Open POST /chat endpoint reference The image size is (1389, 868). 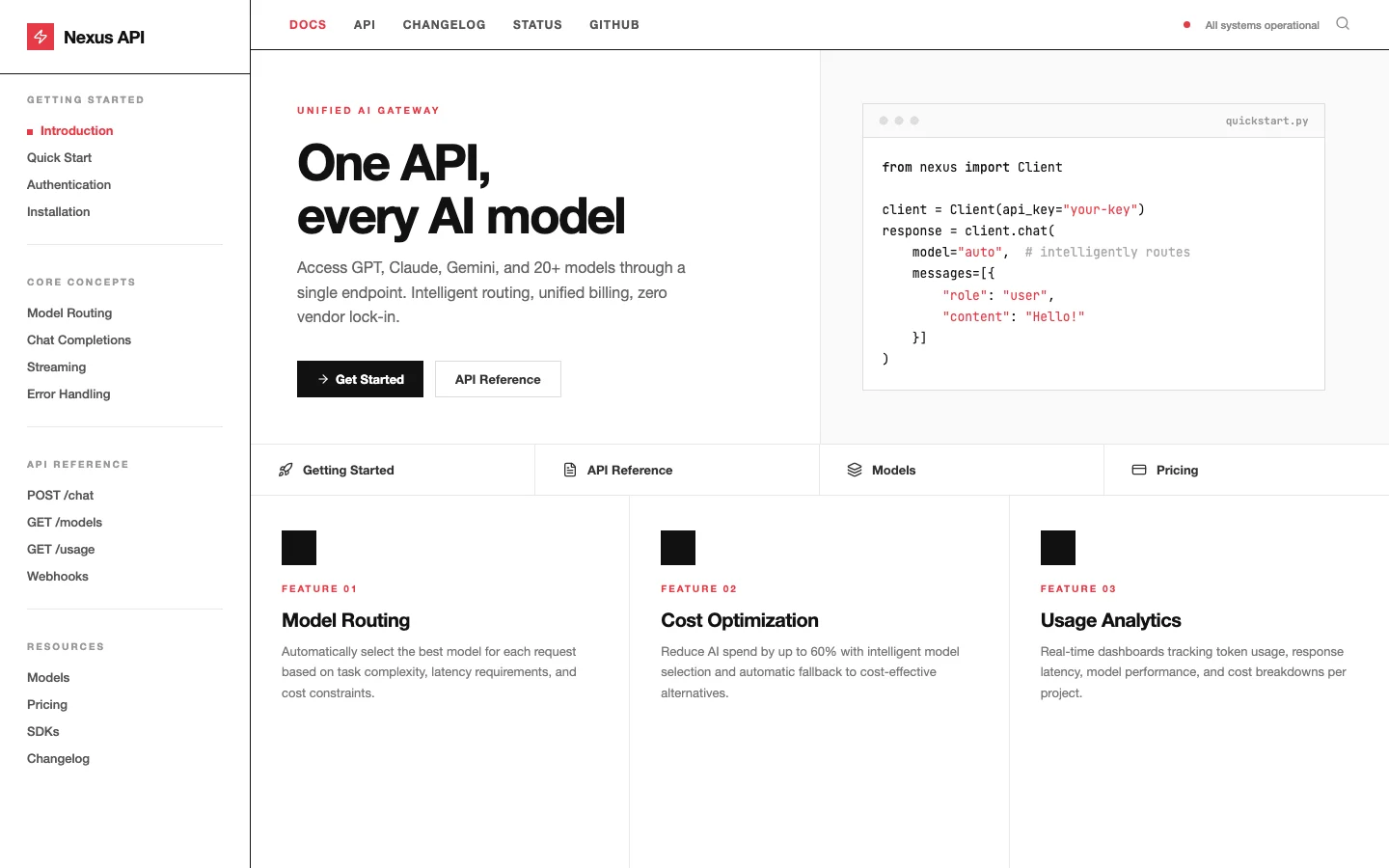point(60,495)
